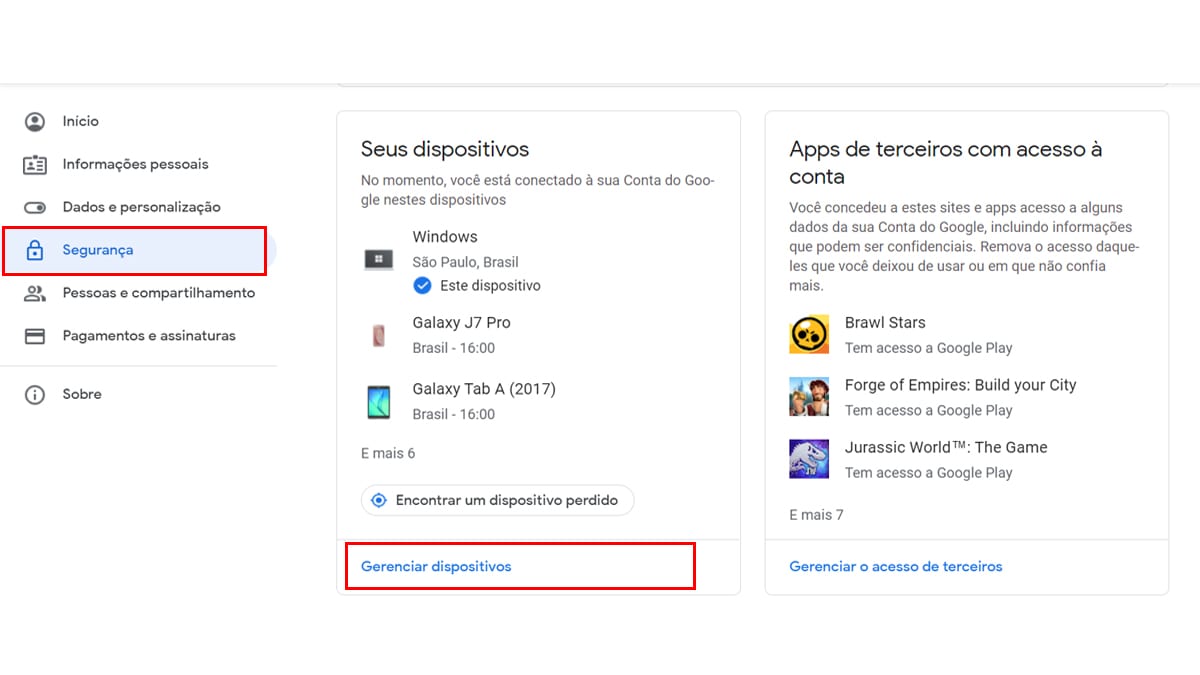
Task: Click the Windows laptop device icon
Action: tap(378, 260)
